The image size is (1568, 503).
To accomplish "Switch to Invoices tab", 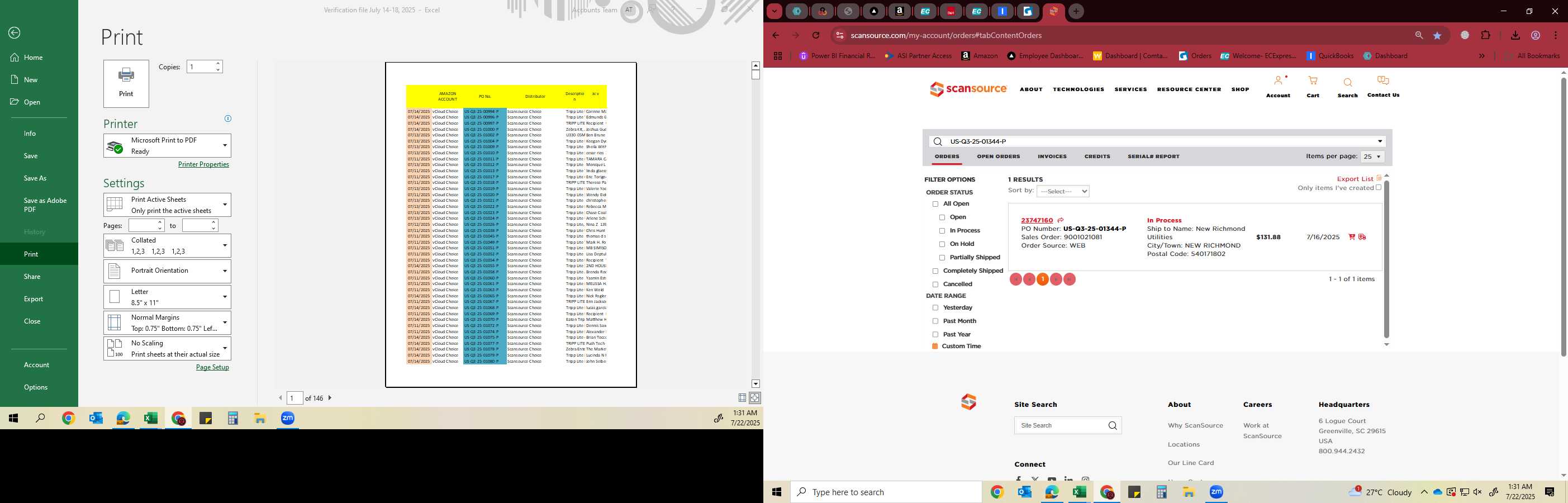I will (1052, 156).
